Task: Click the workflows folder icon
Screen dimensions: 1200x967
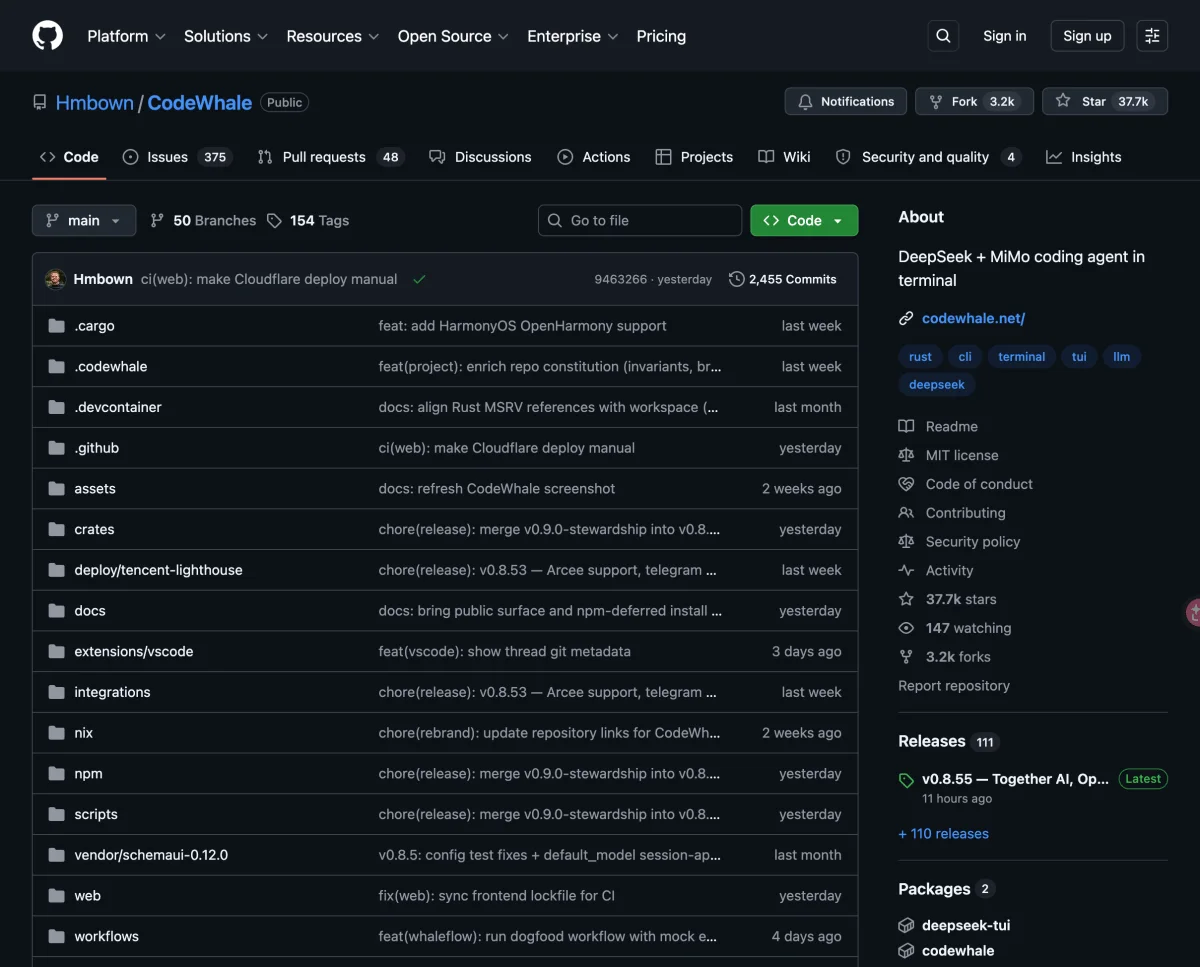Action: [56, 937]
